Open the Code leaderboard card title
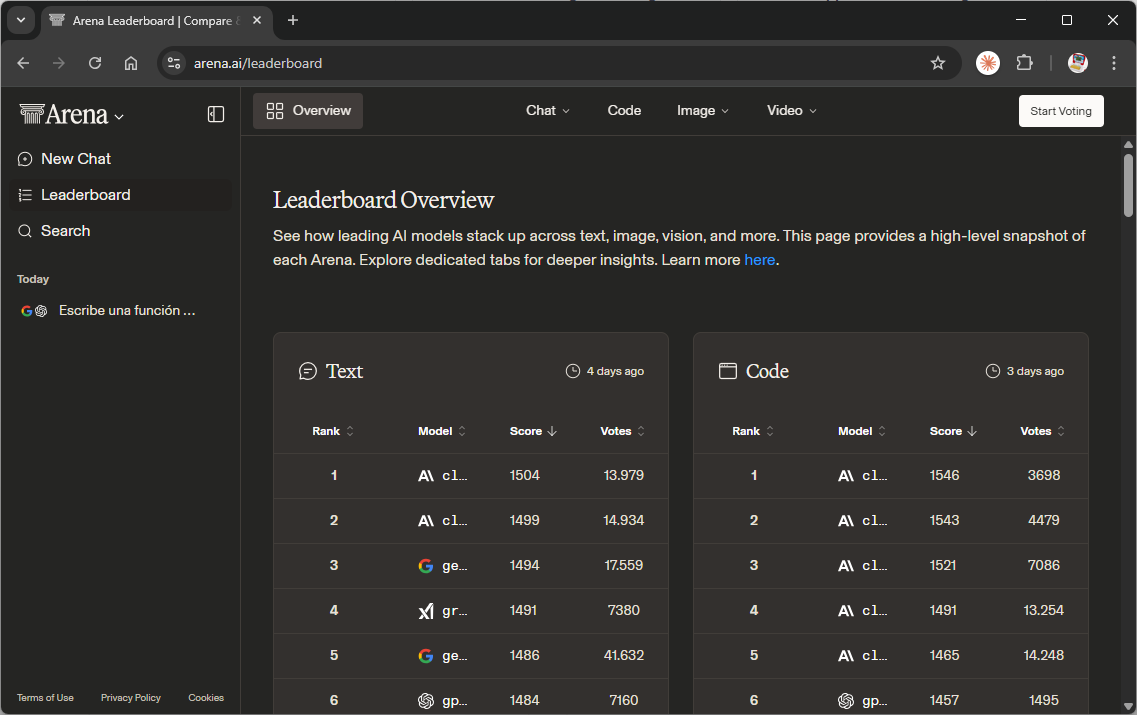1137x715 pixels. coord(767,371)
